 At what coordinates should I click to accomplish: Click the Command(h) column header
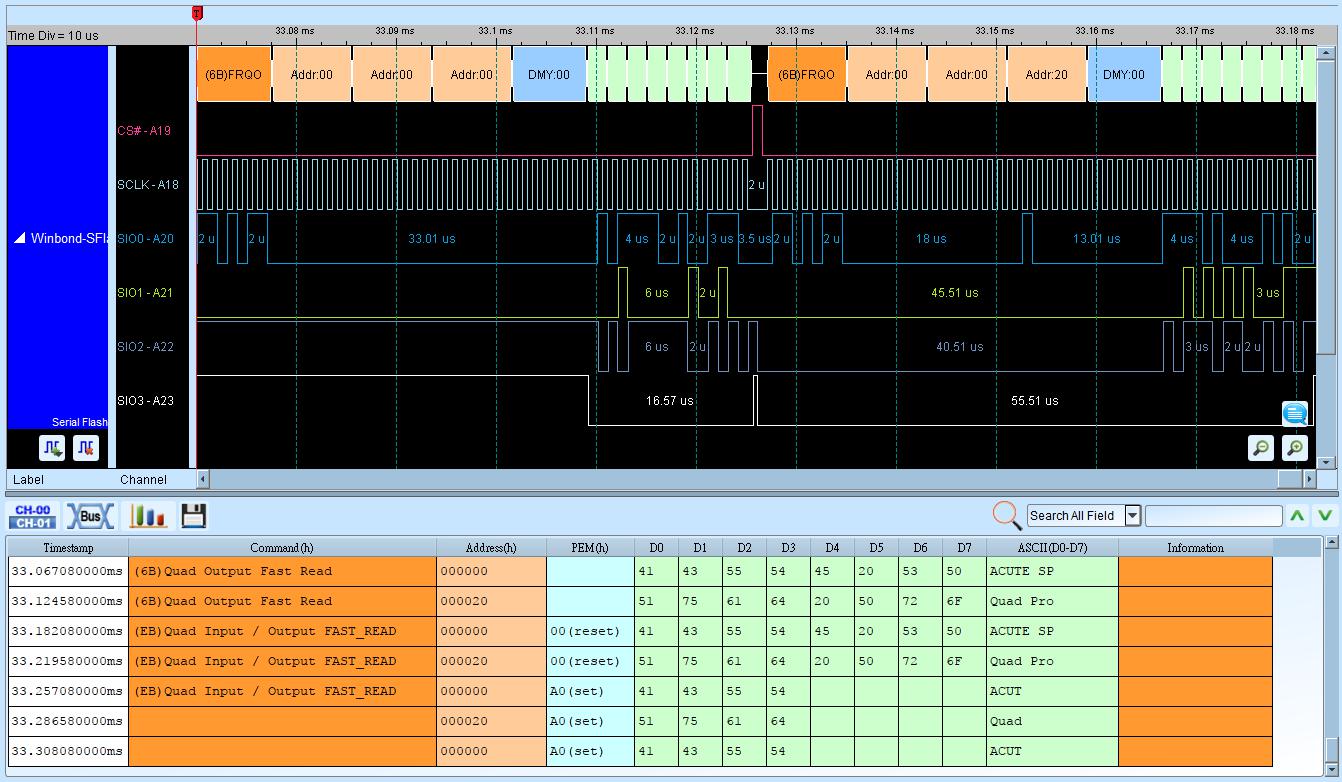282,548
